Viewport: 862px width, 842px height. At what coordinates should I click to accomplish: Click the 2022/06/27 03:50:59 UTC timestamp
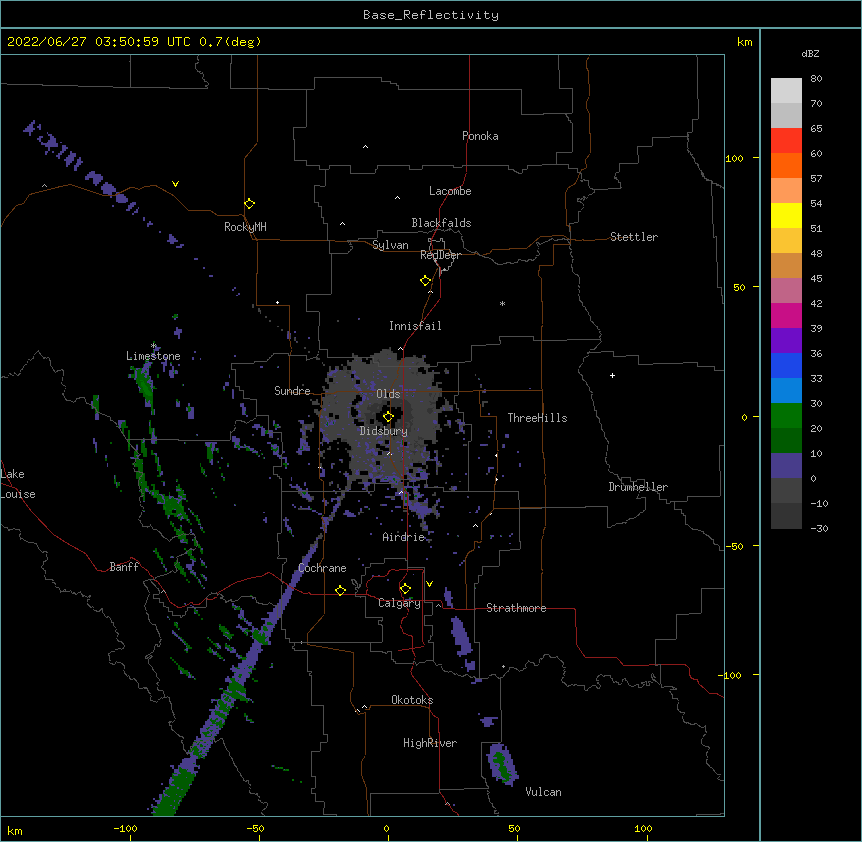click(134, 42)
